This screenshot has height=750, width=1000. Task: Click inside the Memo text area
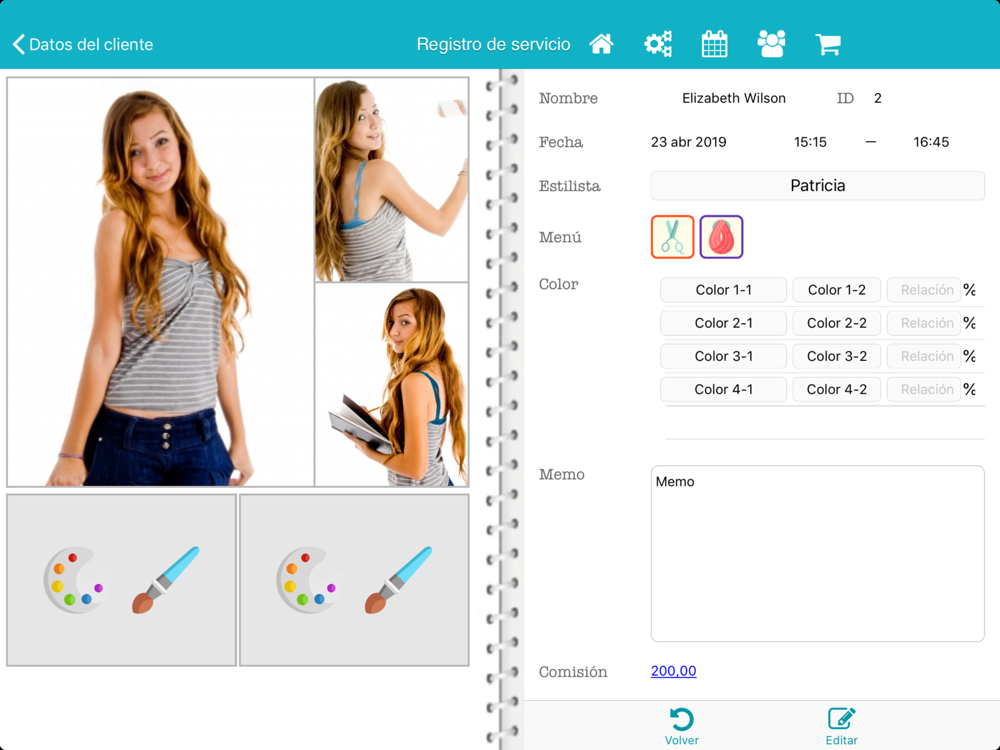coord(818,554)
